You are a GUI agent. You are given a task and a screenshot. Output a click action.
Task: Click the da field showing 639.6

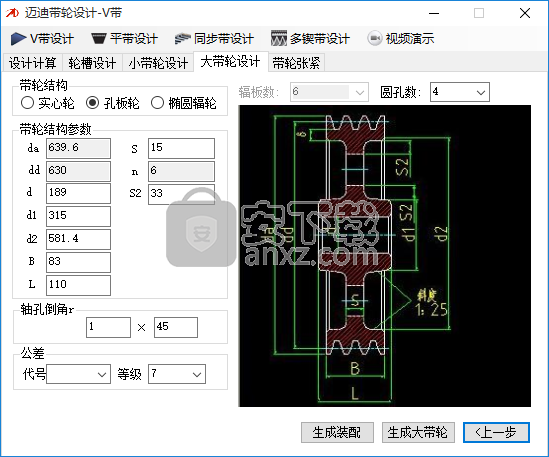point(78,148)
